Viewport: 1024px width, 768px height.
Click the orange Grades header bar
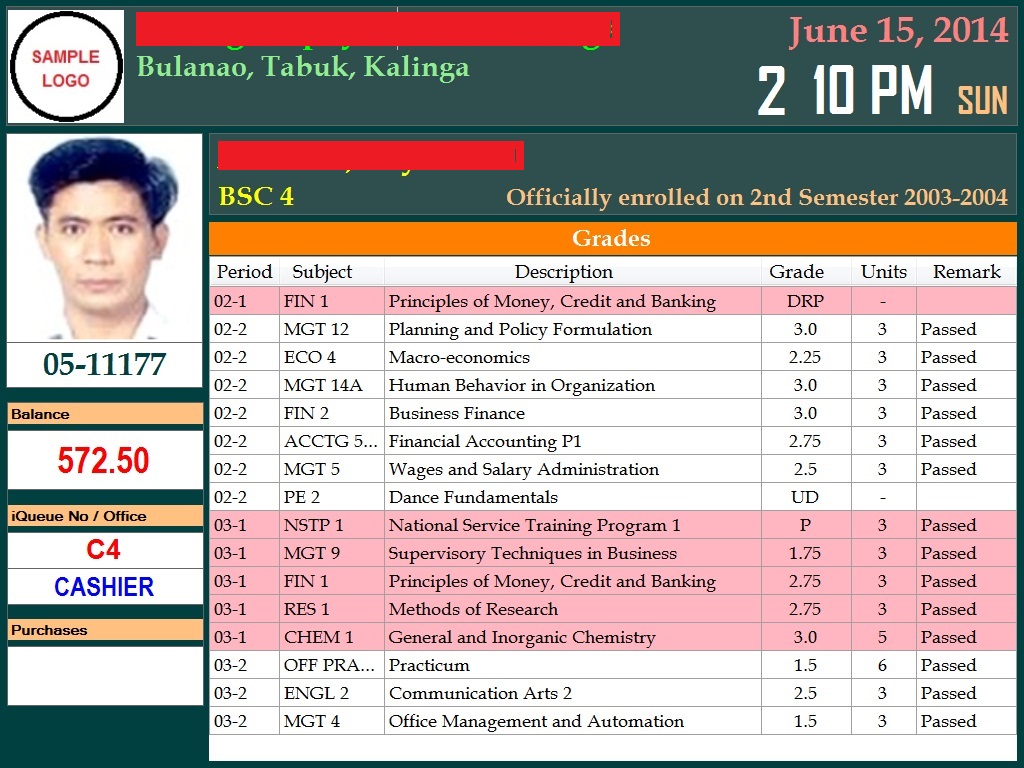click(x=611, y=238)
